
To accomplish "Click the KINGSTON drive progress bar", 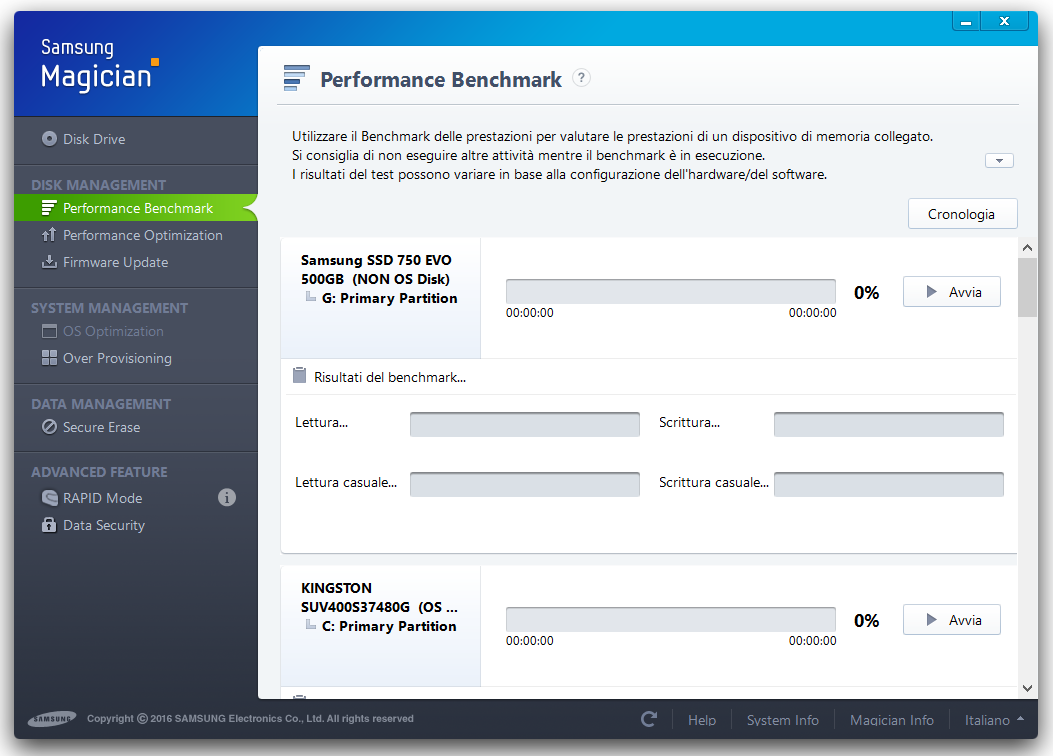I will (671, 620).
